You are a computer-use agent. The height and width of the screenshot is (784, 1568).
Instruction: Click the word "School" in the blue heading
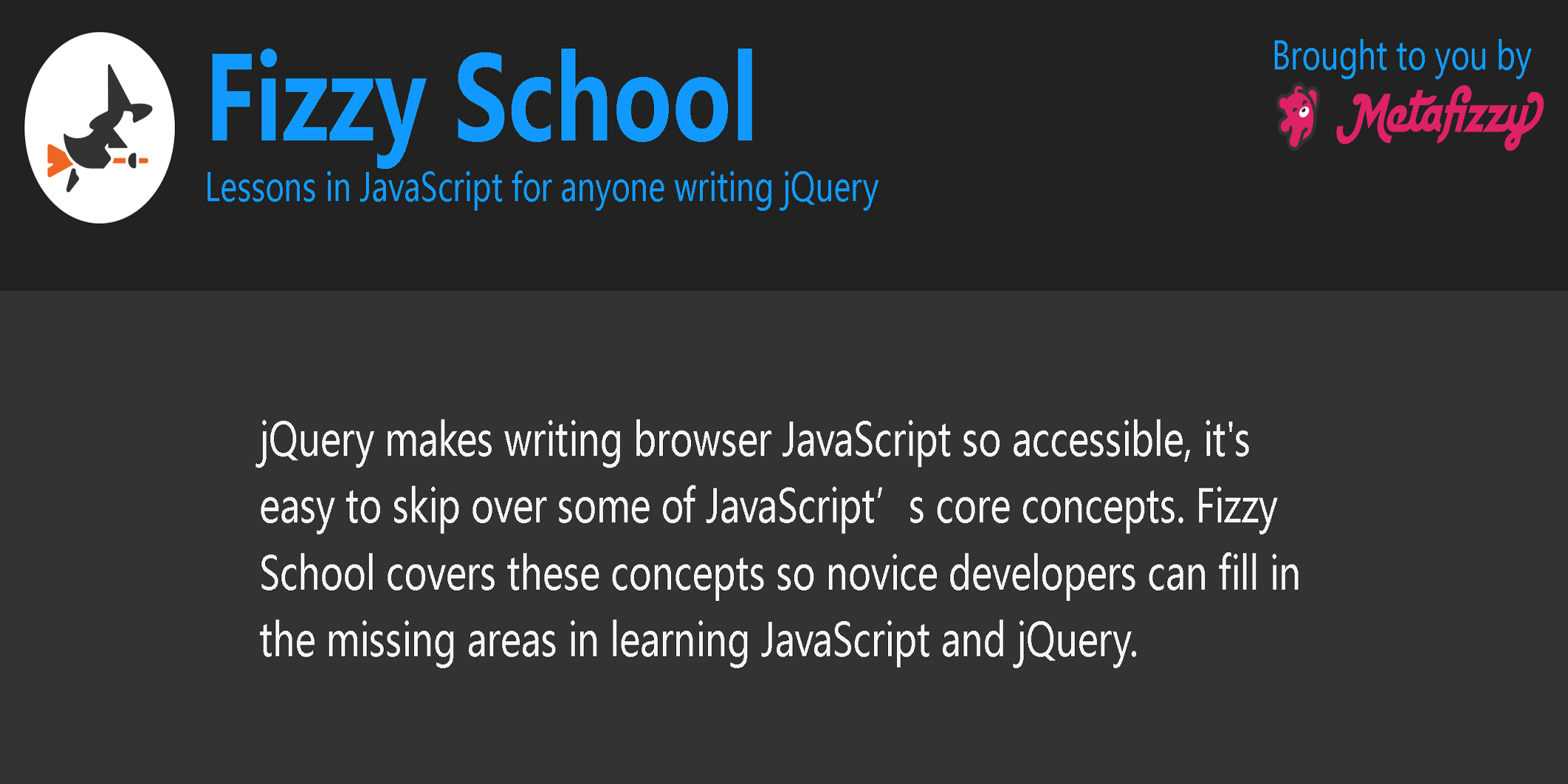click(x=604, y=98)
